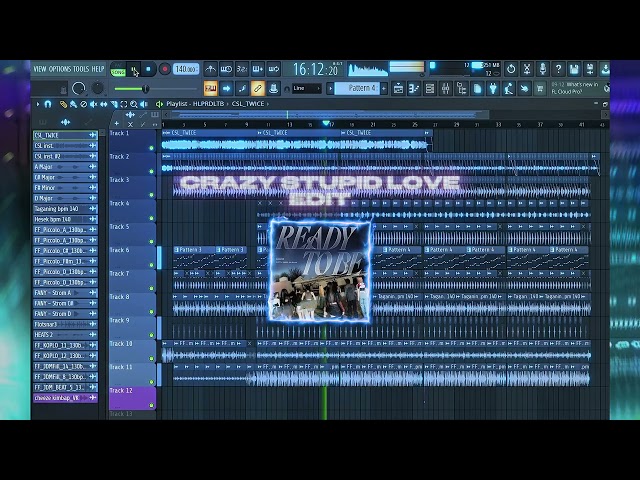The width and height of the screenshot is (640, 480).
Task: Click the floppy disk save icon
Action: tap(574, 69)
